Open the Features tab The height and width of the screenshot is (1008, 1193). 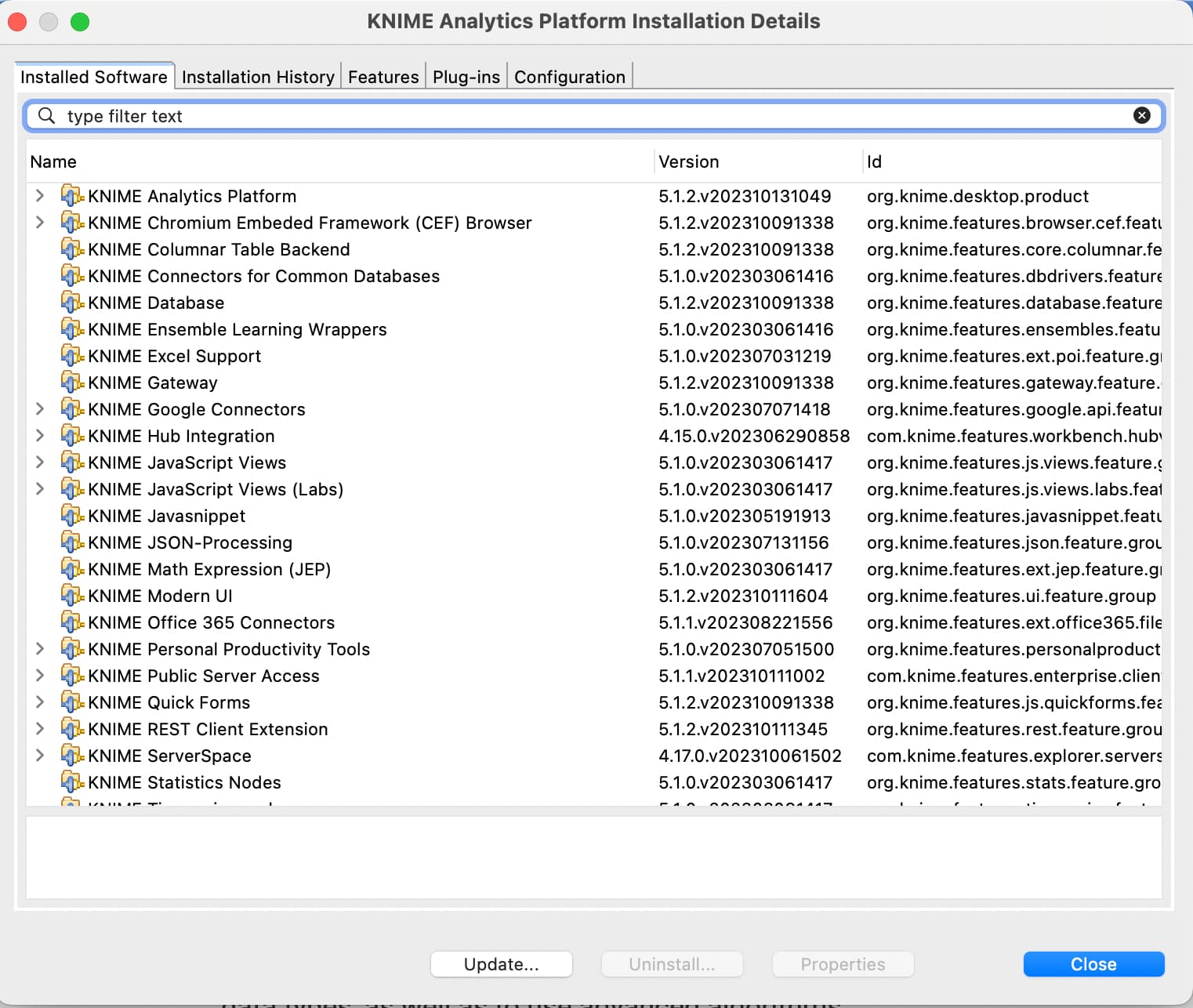383,77
